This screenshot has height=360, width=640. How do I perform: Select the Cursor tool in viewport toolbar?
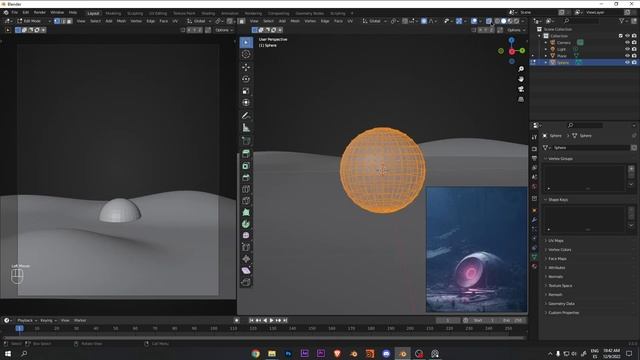pyautogui.click(x=246, y=54)
